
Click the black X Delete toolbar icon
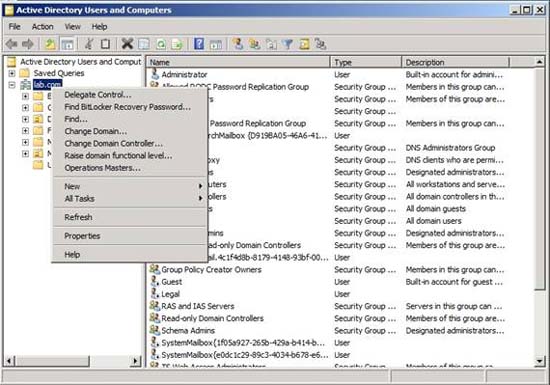click(127, 44)
